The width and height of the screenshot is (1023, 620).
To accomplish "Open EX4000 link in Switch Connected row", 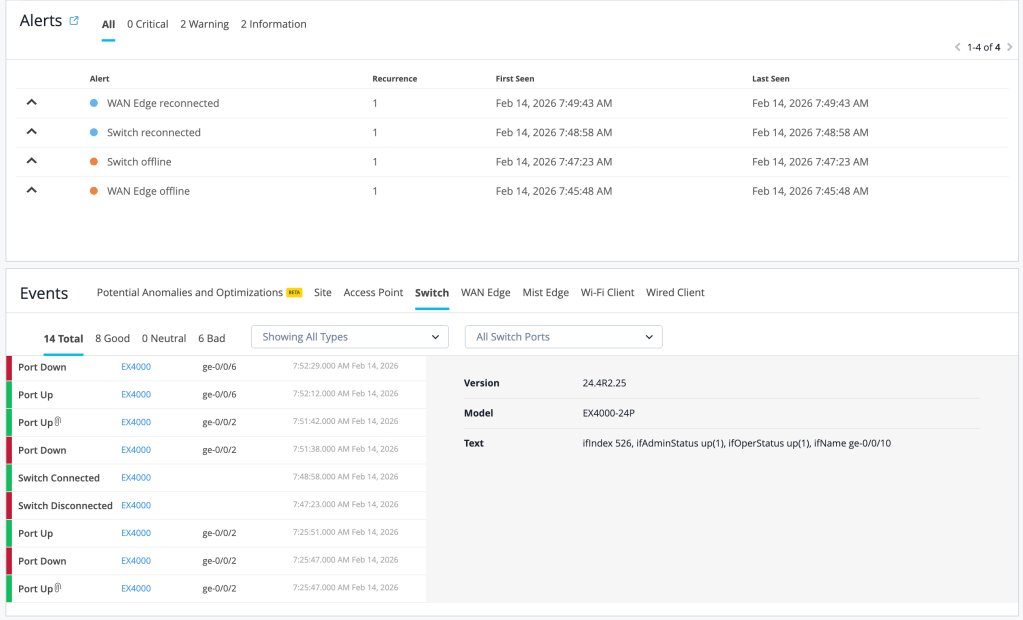I will click(x=136, y=478).
